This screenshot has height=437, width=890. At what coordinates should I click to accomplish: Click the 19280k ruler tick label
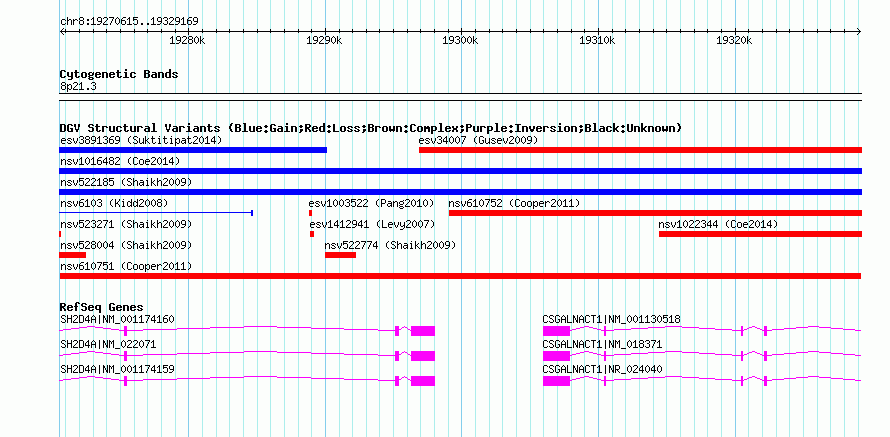pos(187,41)
